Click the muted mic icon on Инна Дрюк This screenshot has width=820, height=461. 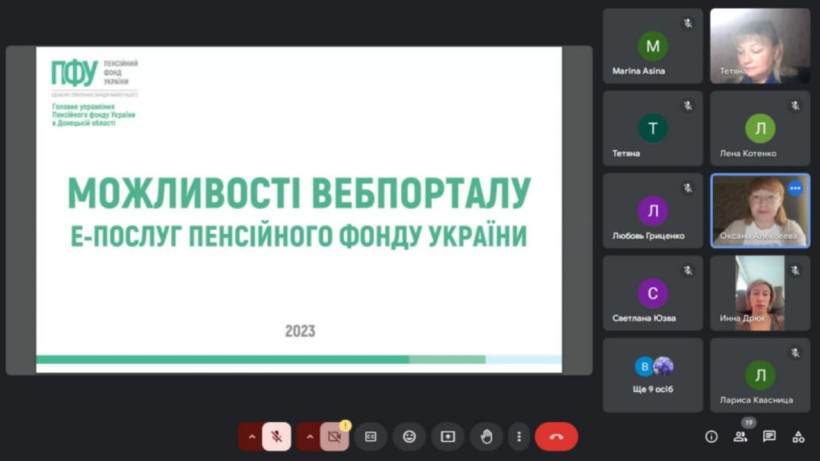click(x=795, y=270)
